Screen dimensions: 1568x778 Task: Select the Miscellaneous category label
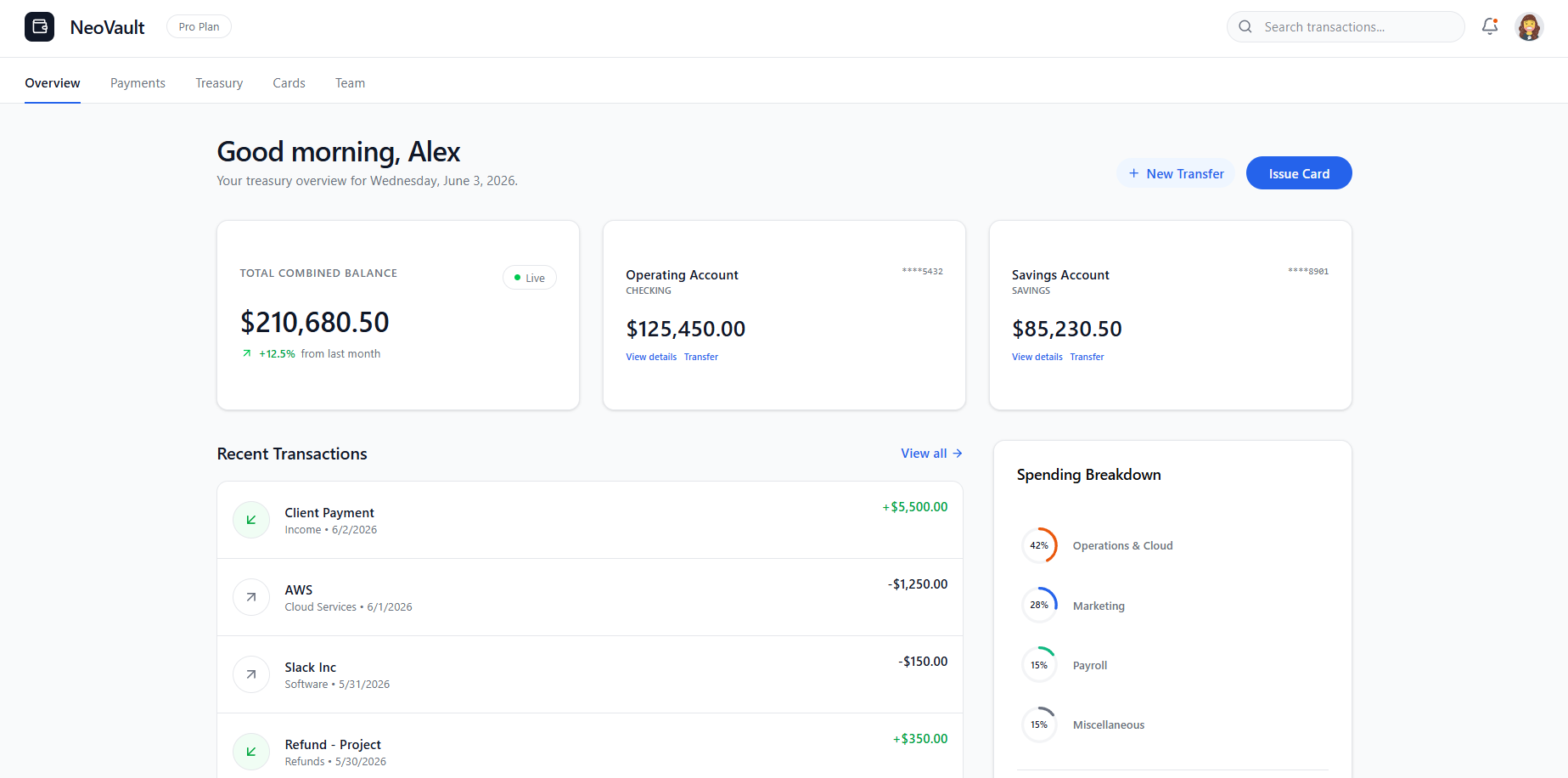coord(1109,724)
